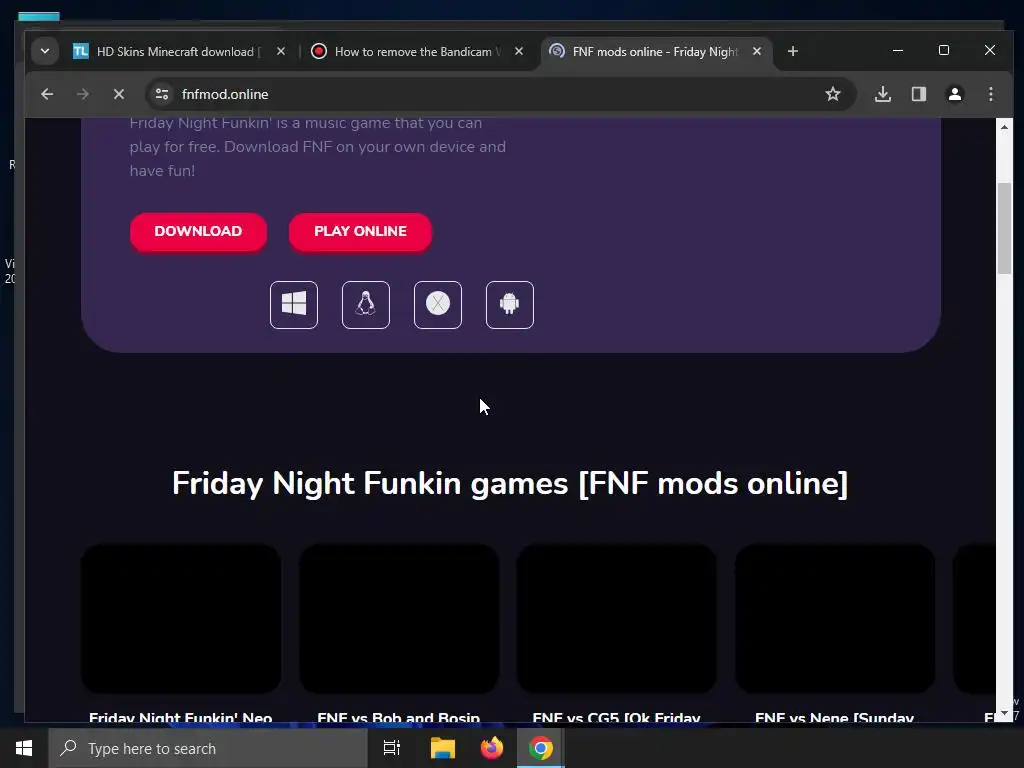Click the page scrollbar down arrow
The height and width of the screenshot is (768, 1024).
tap(1004, 714)
